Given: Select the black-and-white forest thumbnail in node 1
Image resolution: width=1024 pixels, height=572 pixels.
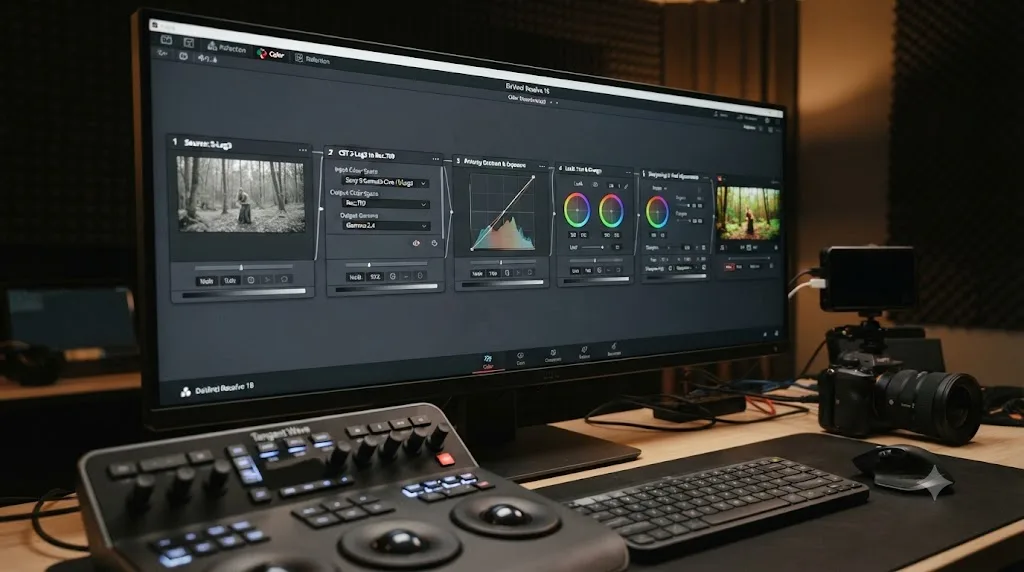Looking at the screenshot, I should [x=240, y=194].
